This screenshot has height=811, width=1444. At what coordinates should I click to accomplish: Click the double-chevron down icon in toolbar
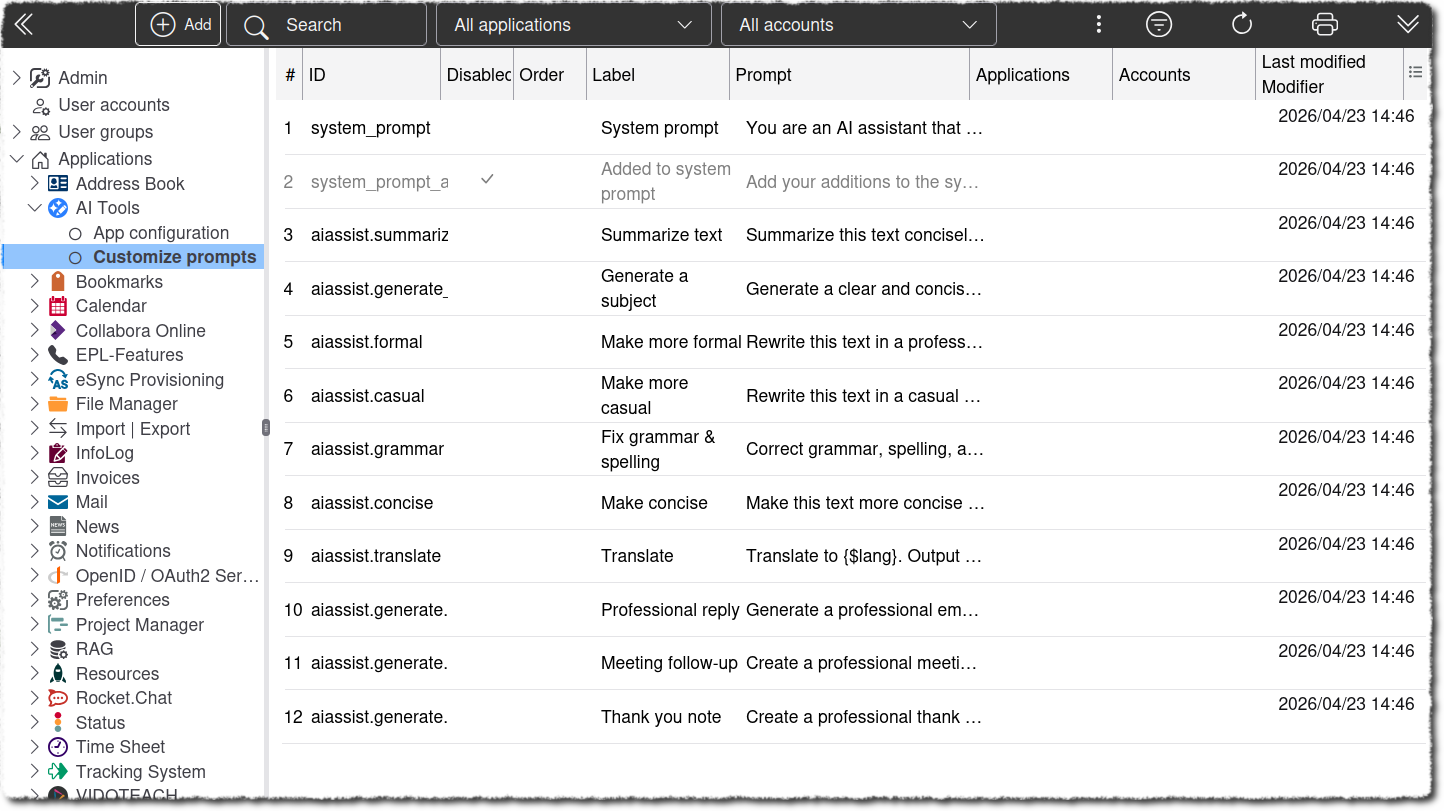tap(1408, 25)
